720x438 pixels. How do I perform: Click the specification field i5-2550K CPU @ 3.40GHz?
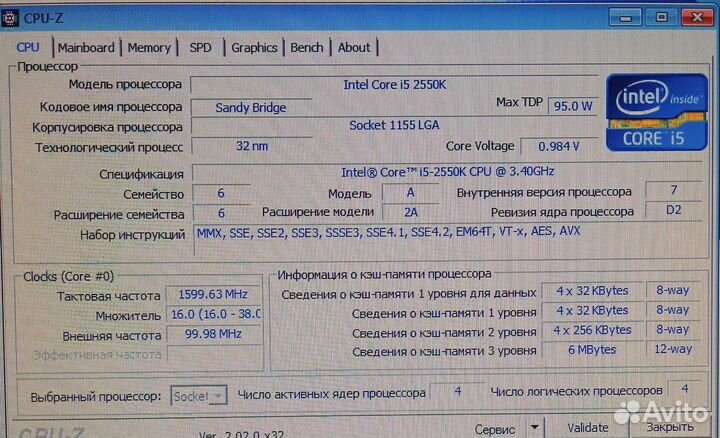tap(447, 172)
